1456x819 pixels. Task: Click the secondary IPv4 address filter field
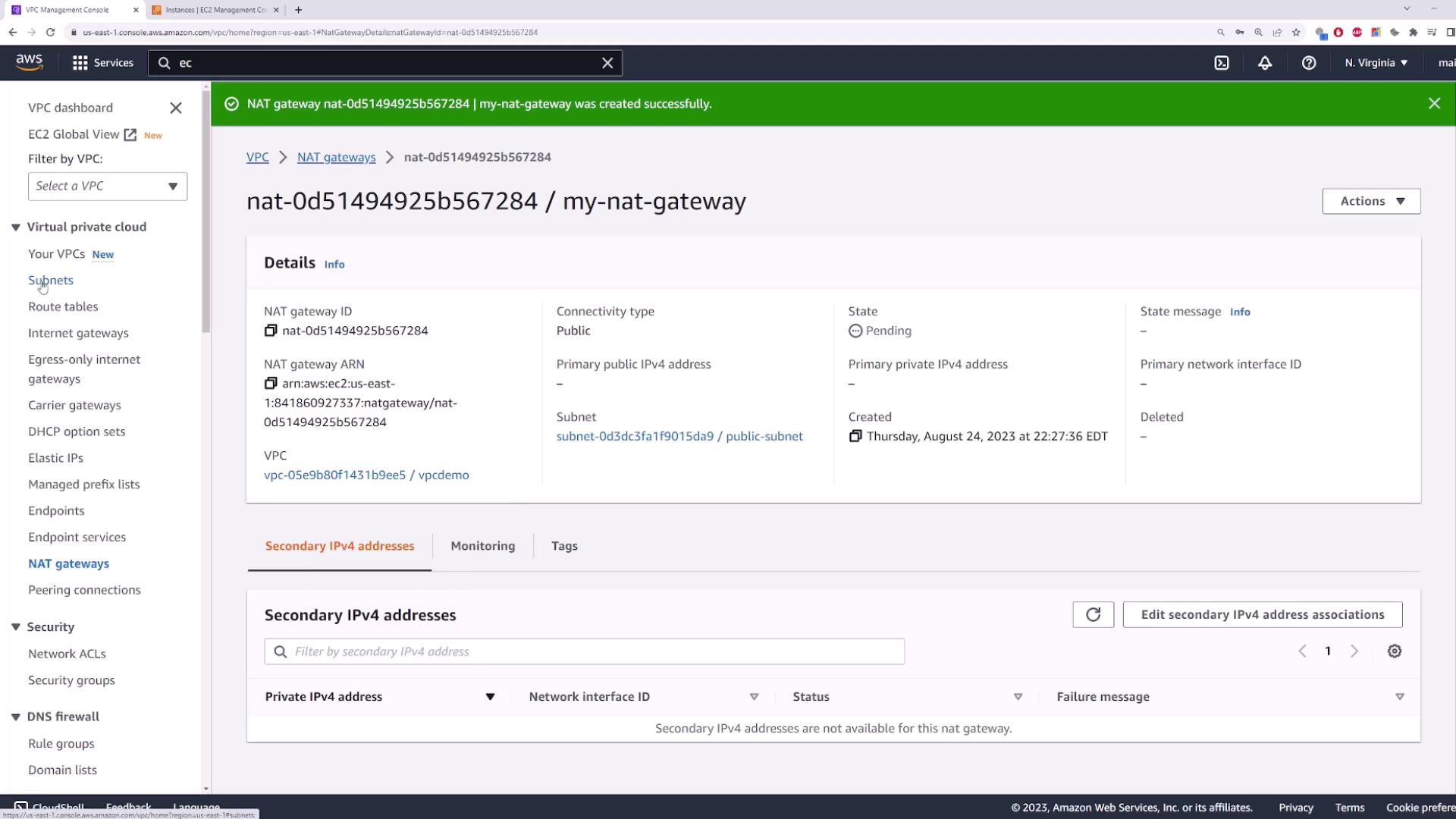click(584, 652)
